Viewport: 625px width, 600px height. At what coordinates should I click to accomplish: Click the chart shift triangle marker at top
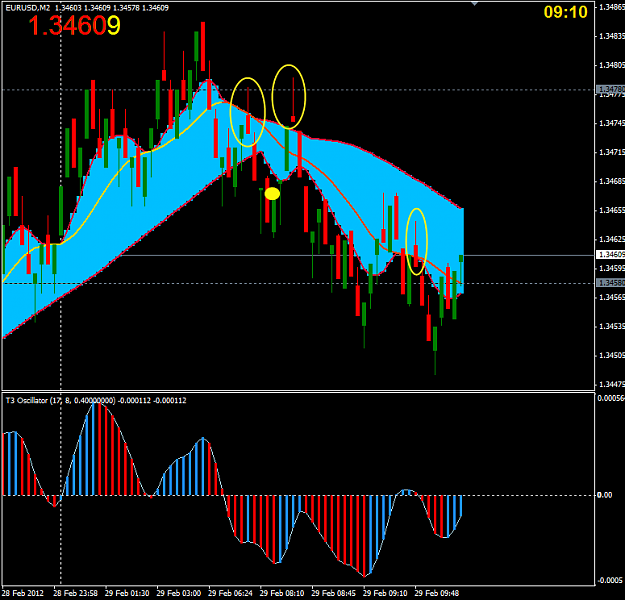474,4
